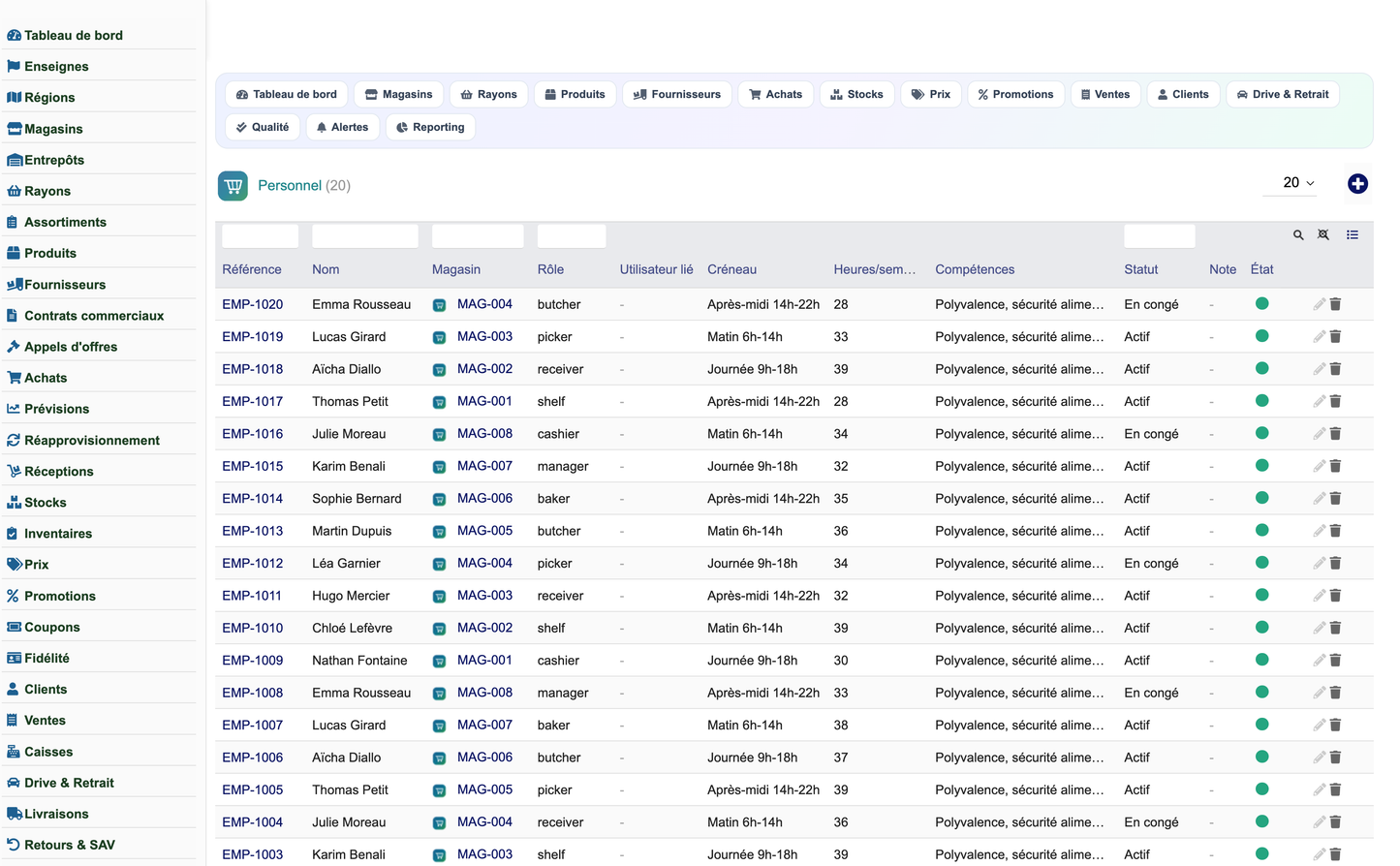Screen dimensions: 1400x866
Task: Click the name Nathan Fontaine
Action: [x=359, y=661]
